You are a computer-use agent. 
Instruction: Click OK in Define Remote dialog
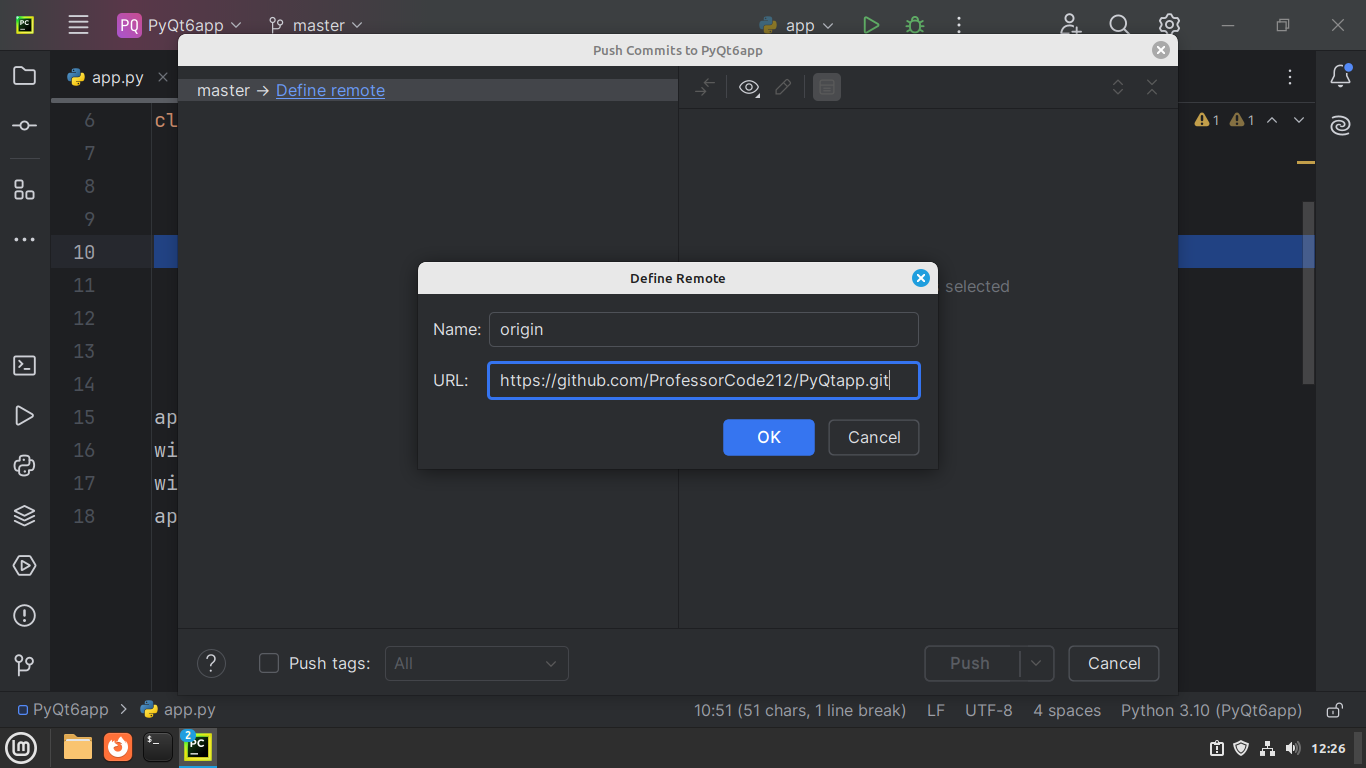(769, 437)
